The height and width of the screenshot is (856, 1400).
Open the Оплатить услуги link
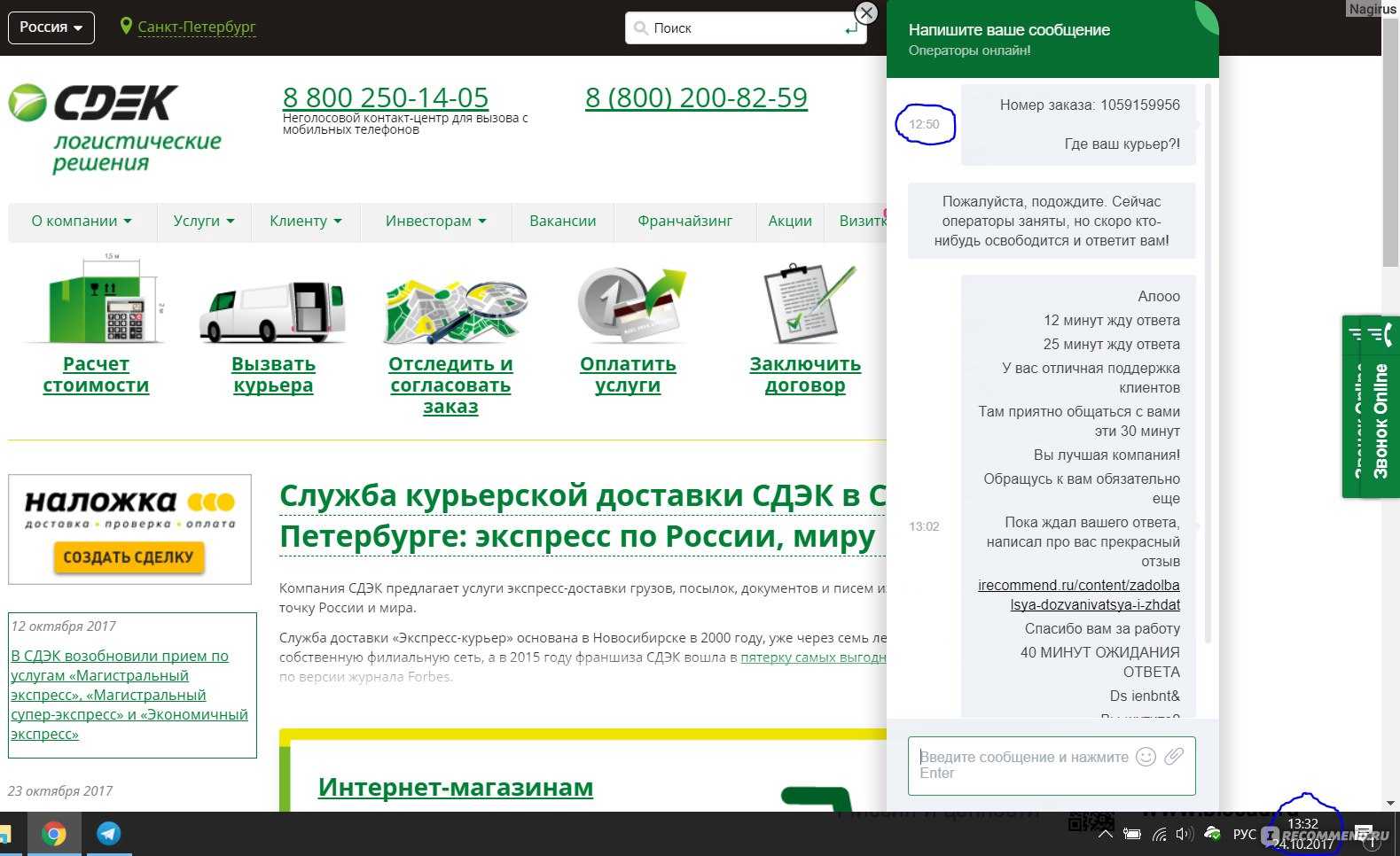click(628, 375)
